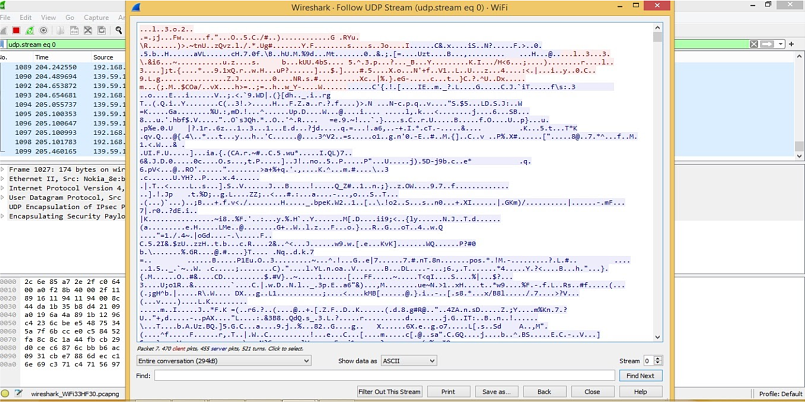Click stream text scrollbar down arrow
The width and height of the screenshot is (806, 402).
click(657, 337)
